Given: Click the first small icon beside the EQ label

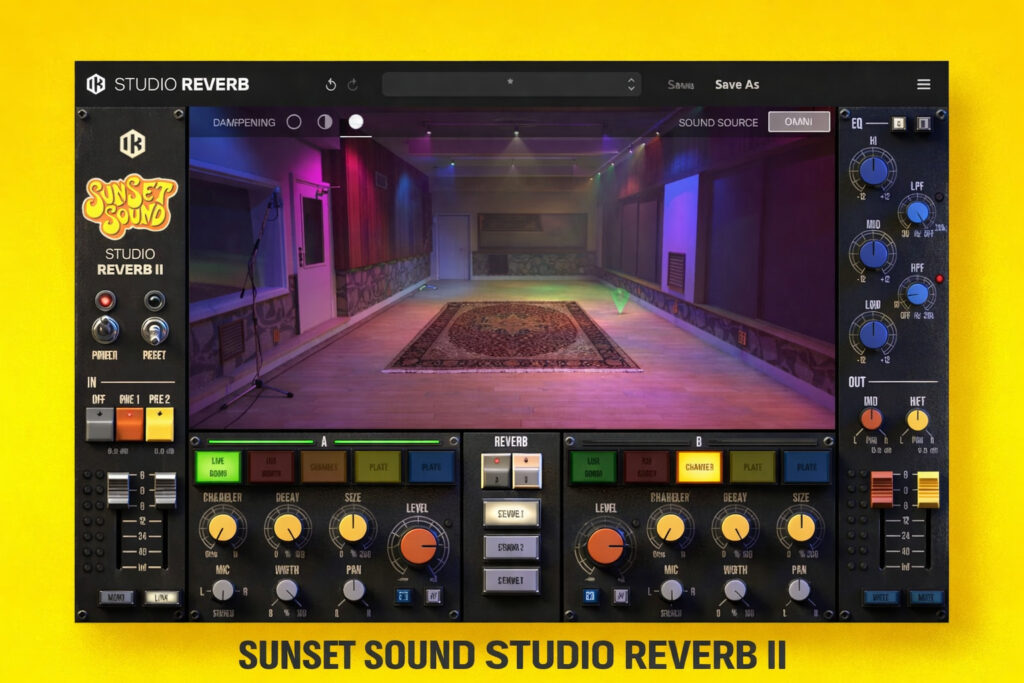Looking at the screenshot, I should [x=898, y=123].
